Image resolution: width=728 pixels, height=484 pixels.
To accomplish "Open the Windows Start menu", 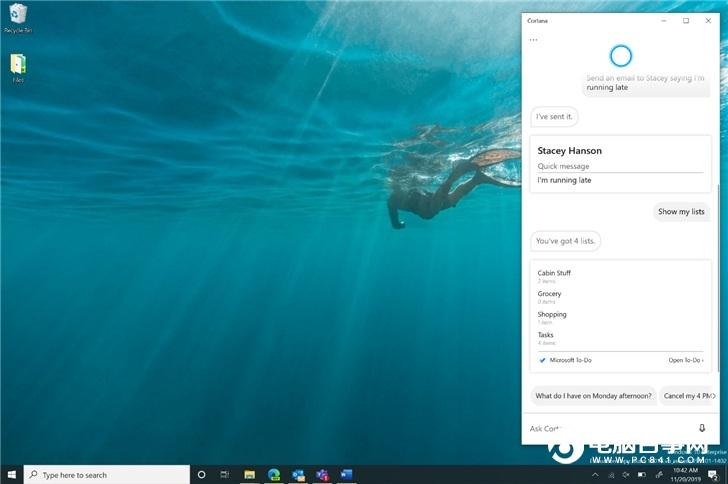I will (12, 474).
